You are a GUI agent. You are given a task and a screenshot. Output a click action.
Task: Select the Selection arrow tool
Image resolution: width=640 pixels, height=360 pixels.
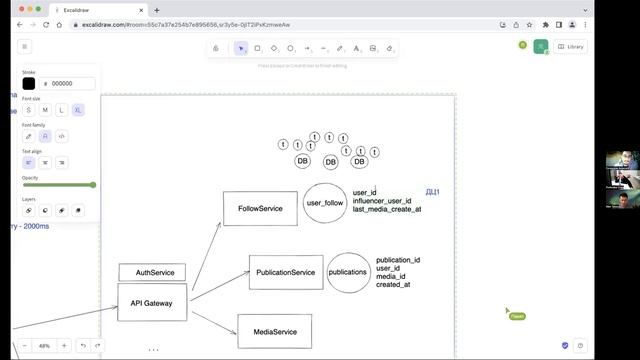click(241, 49)
